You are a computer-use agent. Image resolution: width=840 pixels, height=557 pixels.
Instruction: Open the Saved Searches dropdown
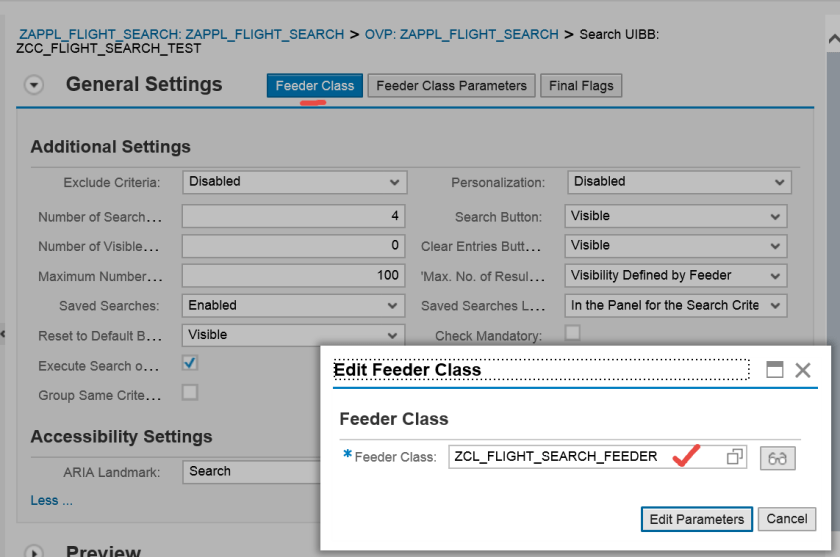coord(294,306)
